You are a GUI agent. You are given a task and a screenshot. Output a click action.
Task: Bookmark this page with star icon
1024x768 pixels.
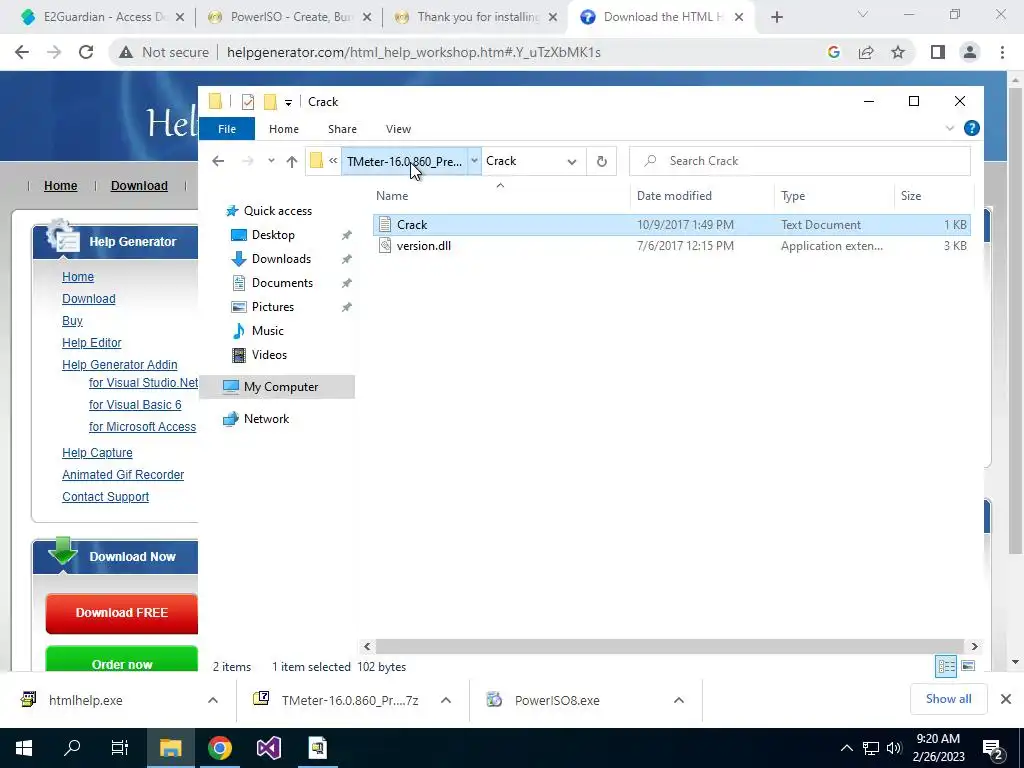coord(898,52)
